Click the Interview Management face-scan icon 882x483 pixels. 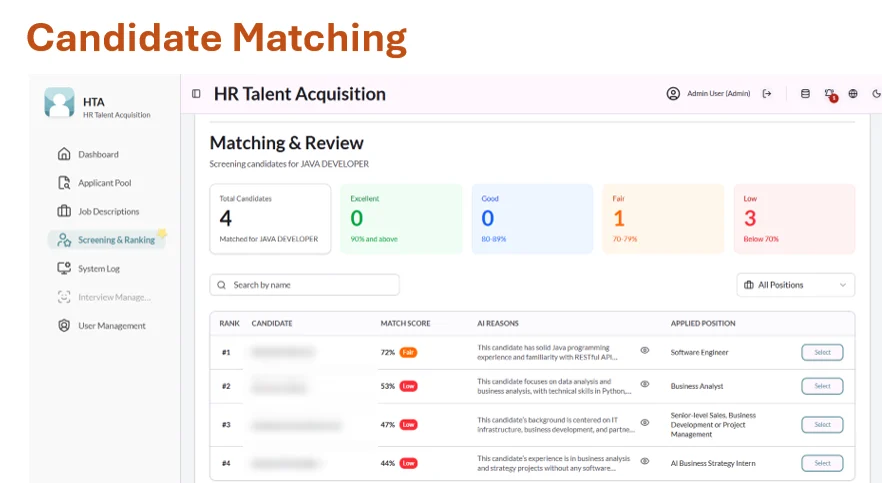pyautogui.click(x=64, y=297)
